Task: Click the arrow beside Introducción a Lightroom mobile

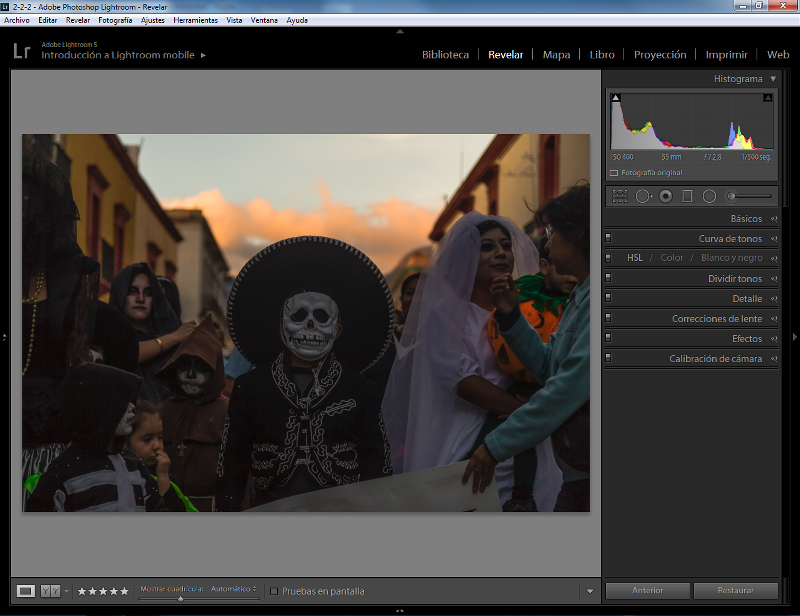Action: click(x=203, y=55)
